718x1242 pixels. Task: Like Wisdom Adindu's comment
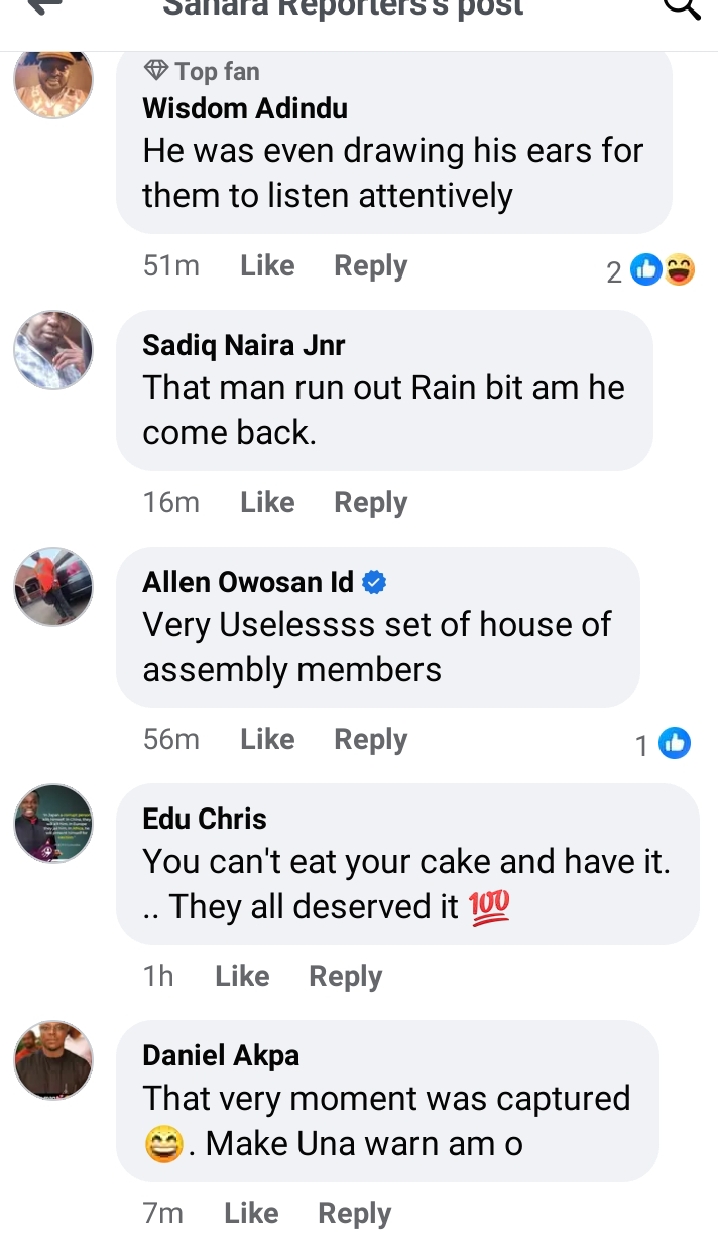267,266
